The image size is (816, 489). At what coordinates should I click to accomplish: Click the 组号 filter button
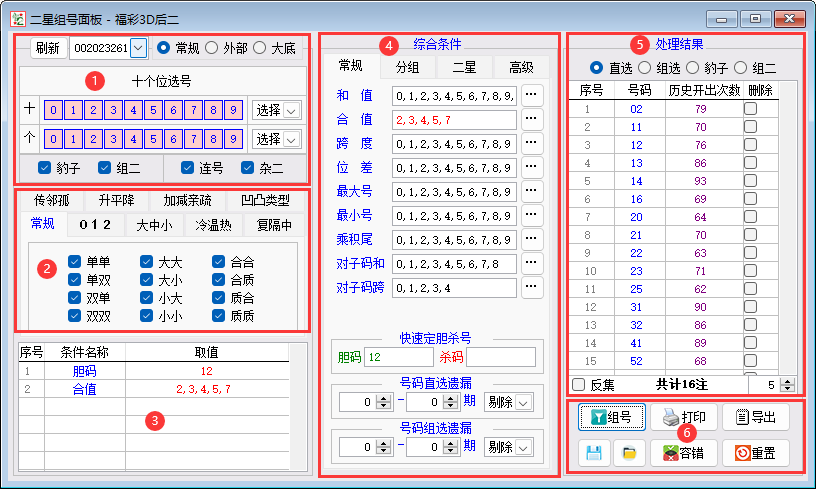coord(610,418)
